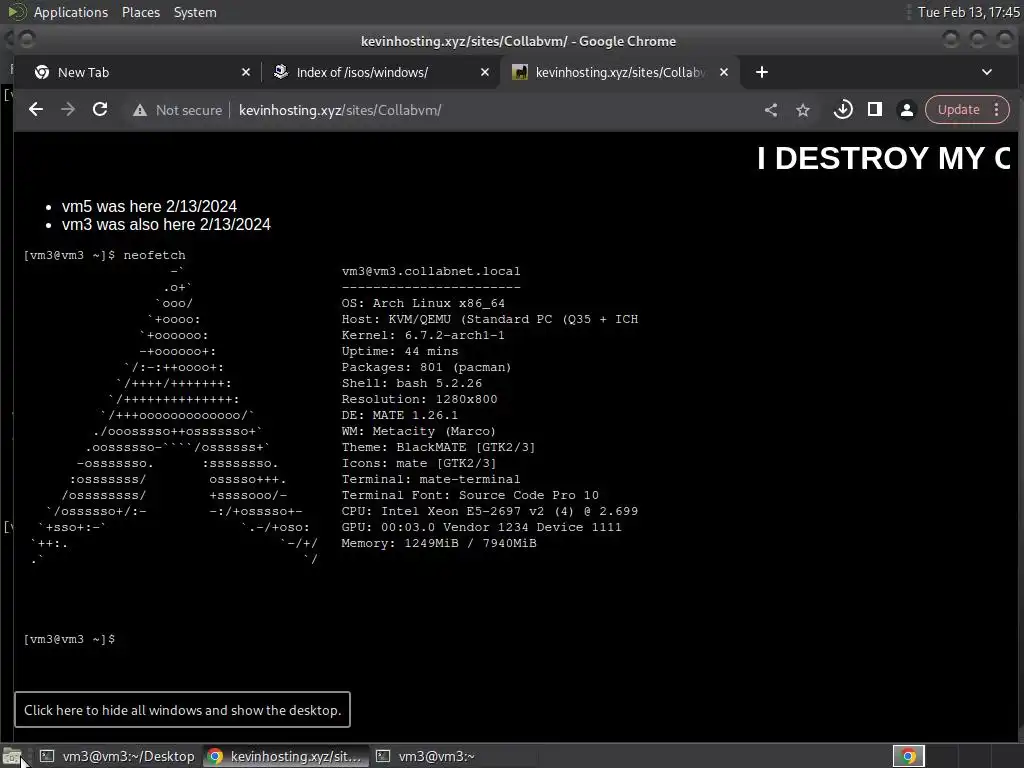The height and width of the screenshot is (768, 1024).
Task: Click 'Terminal Font: Source Code Pro 10' line
Action: pos(470,495)
